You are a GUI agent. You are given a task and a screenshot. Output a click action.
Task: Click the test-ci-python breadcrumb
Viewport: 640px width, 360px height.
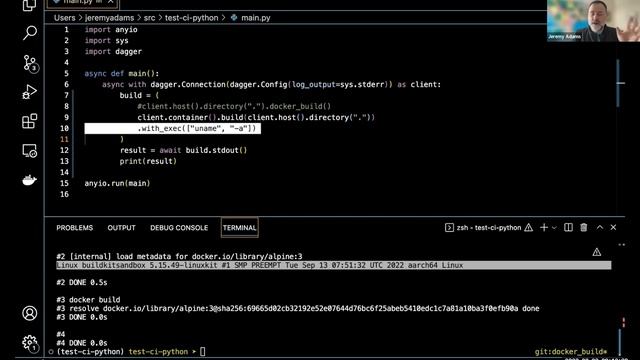coord(191,18)
